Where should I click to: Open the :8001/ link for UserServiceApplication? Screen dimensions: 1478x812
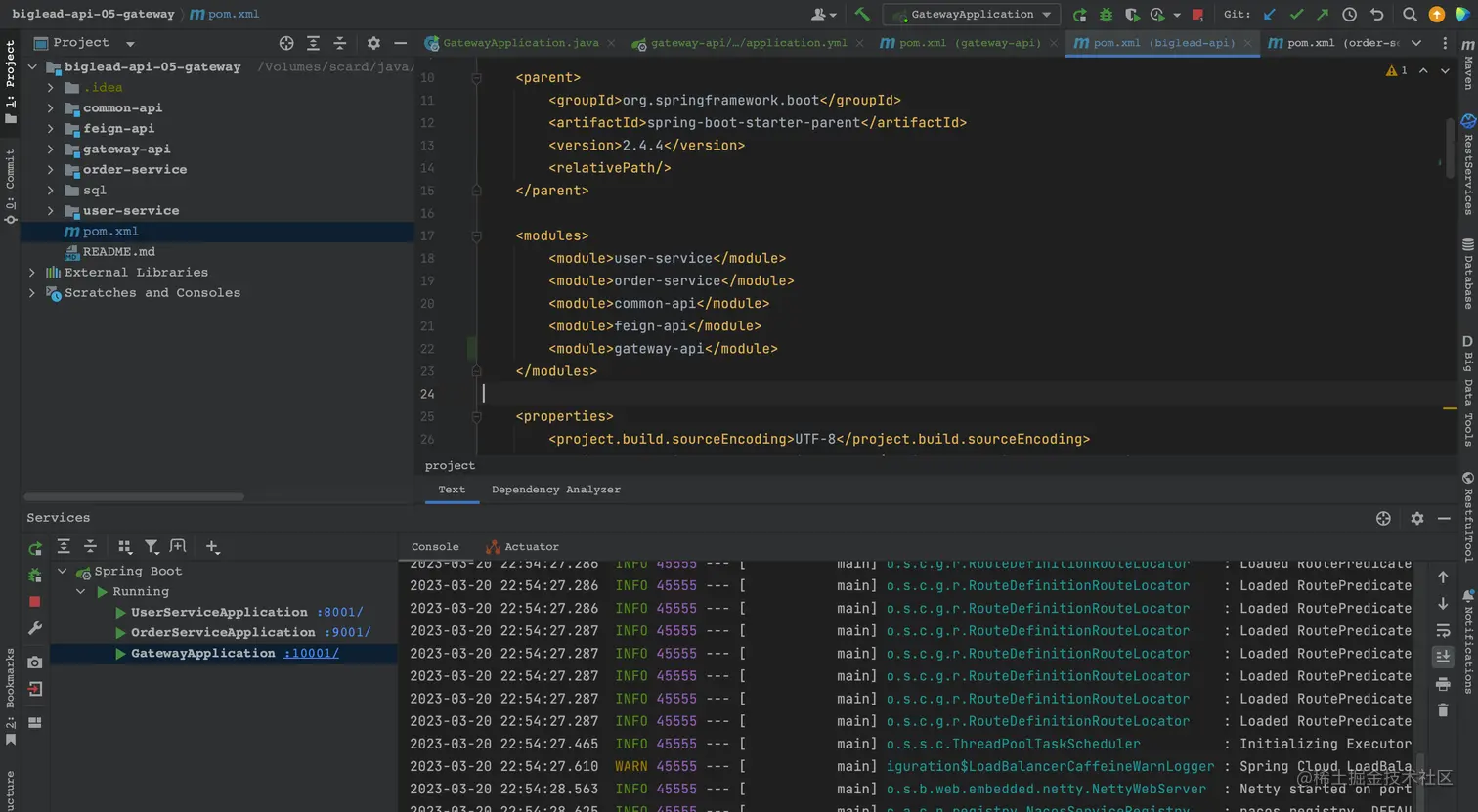pyautogui.click(x=339, y=612)
